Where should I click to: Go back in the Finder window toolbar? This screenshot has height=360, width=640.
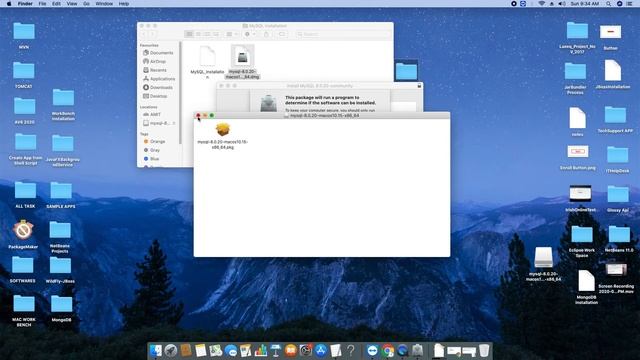144,34
